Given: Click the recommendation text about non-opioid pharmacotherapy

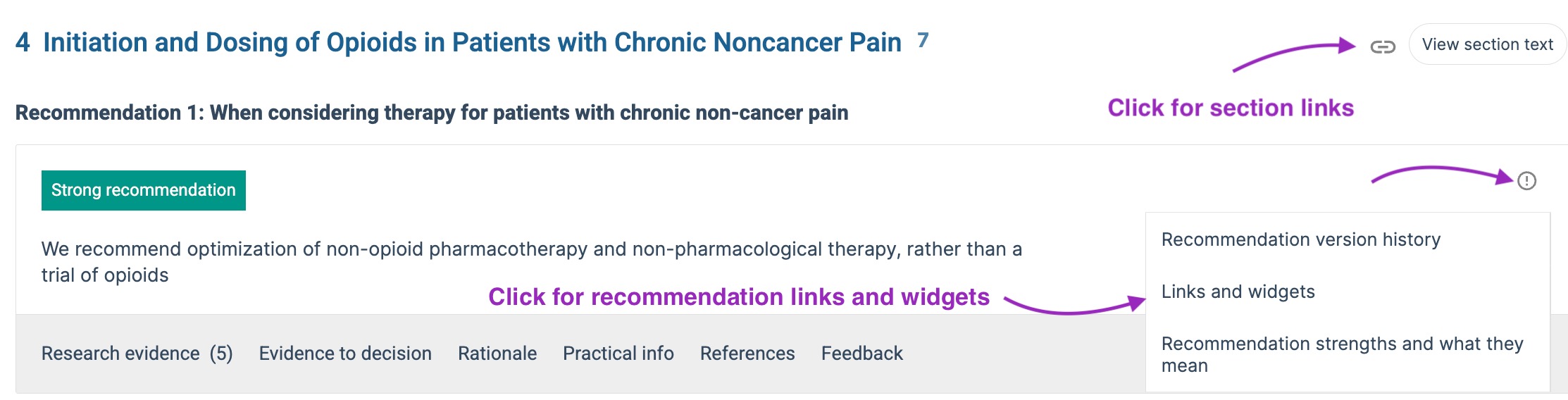Looking at the screenshot, I should tap(531, 262).
